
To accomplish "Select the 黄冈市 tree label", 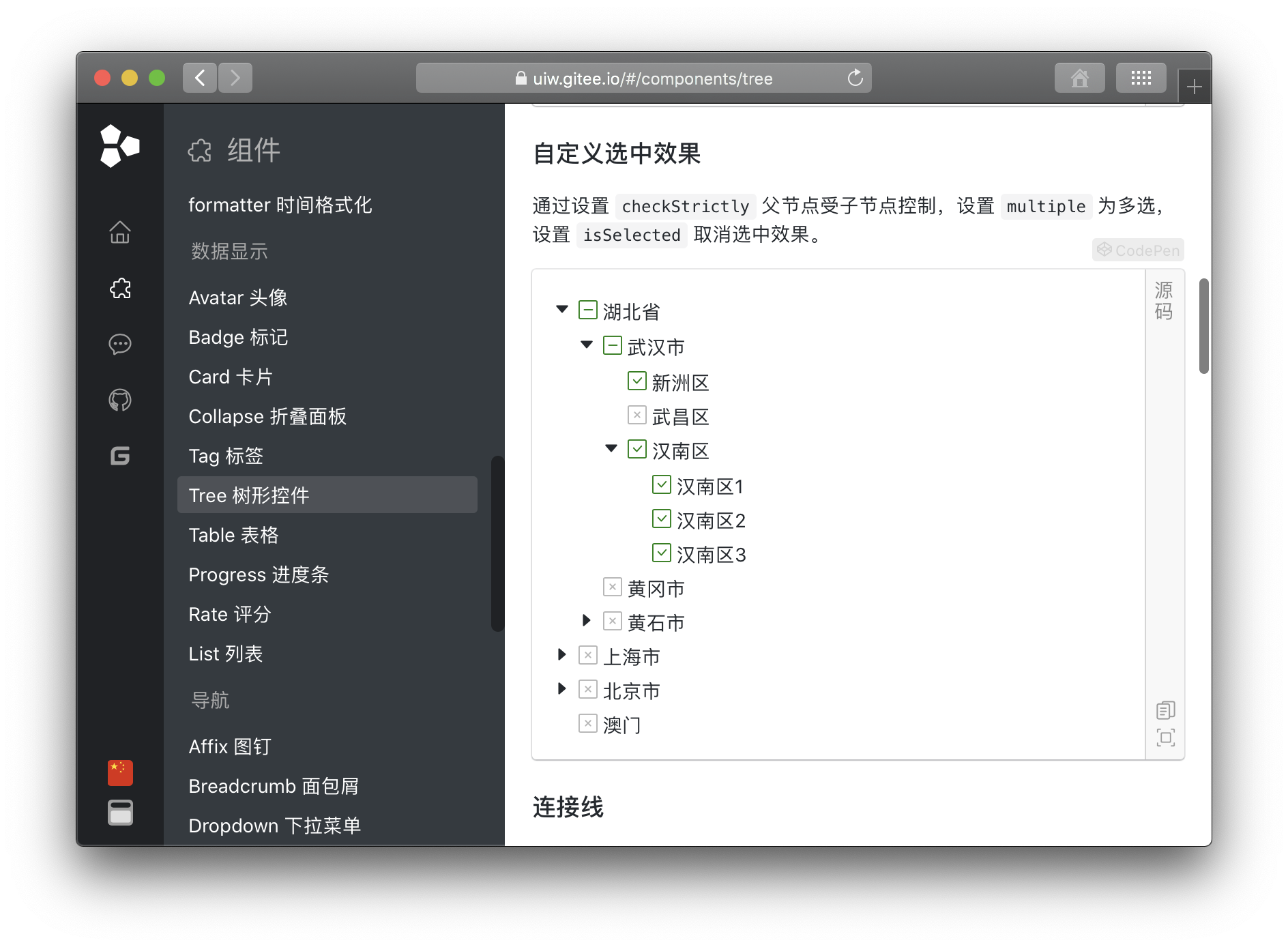I will (x=656, y=589).
